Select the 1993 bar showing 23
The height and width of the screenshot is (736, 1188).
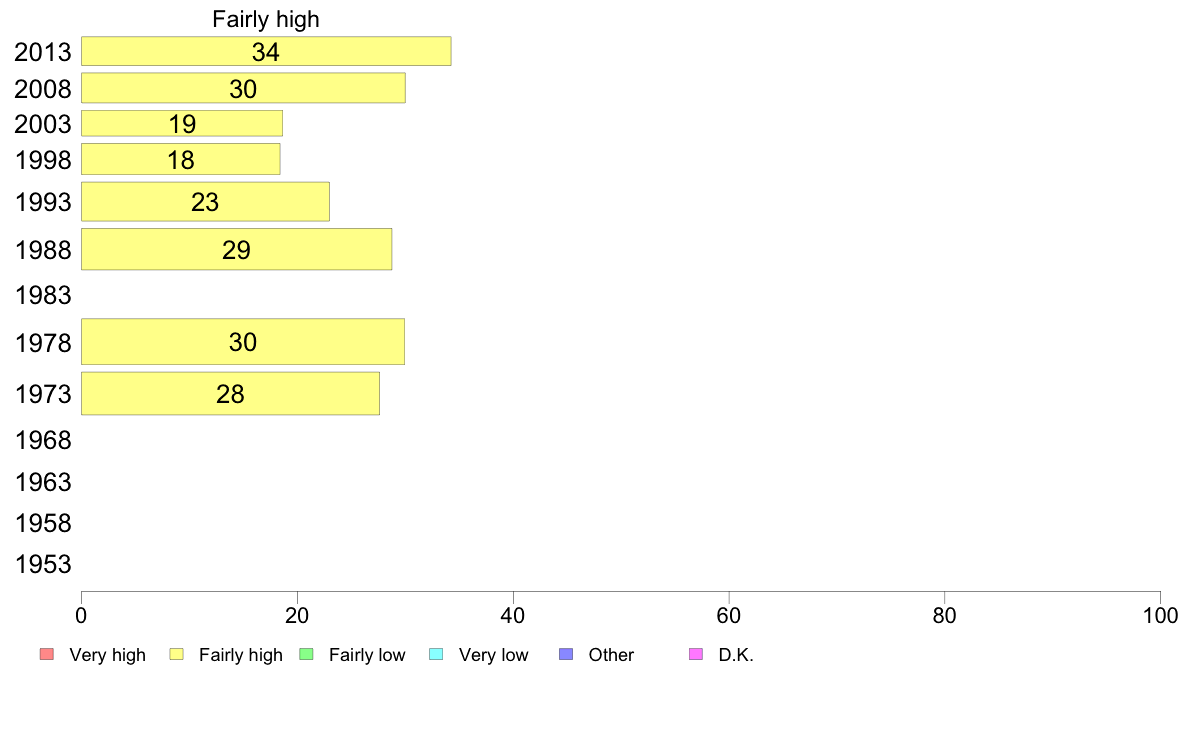click(205, 202)
